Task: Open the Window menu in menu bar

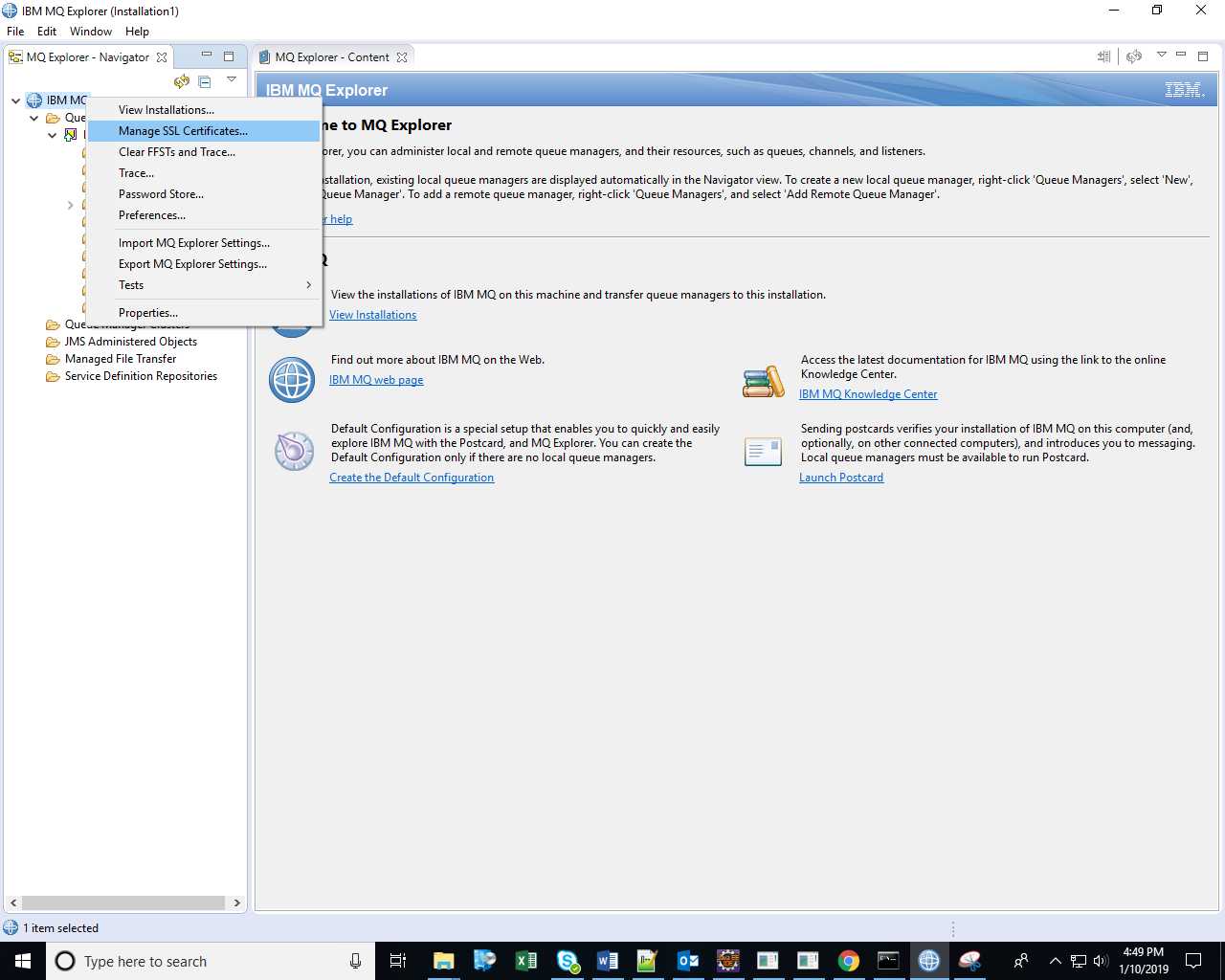Action: [90, 32]
